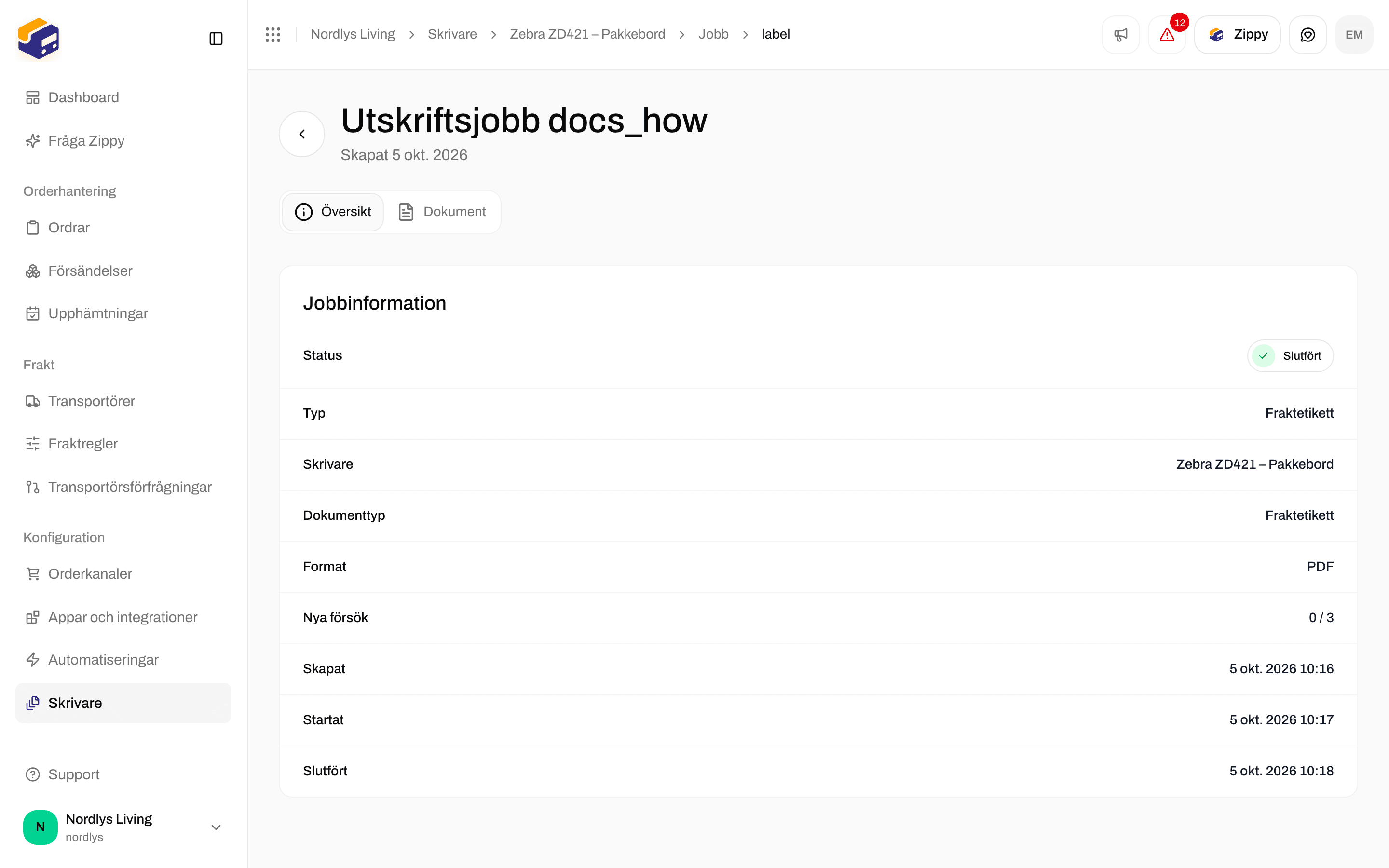The image size is (1389, 868).
Task: Open EM user avatar menu
Action: [x=1354, y=34]
